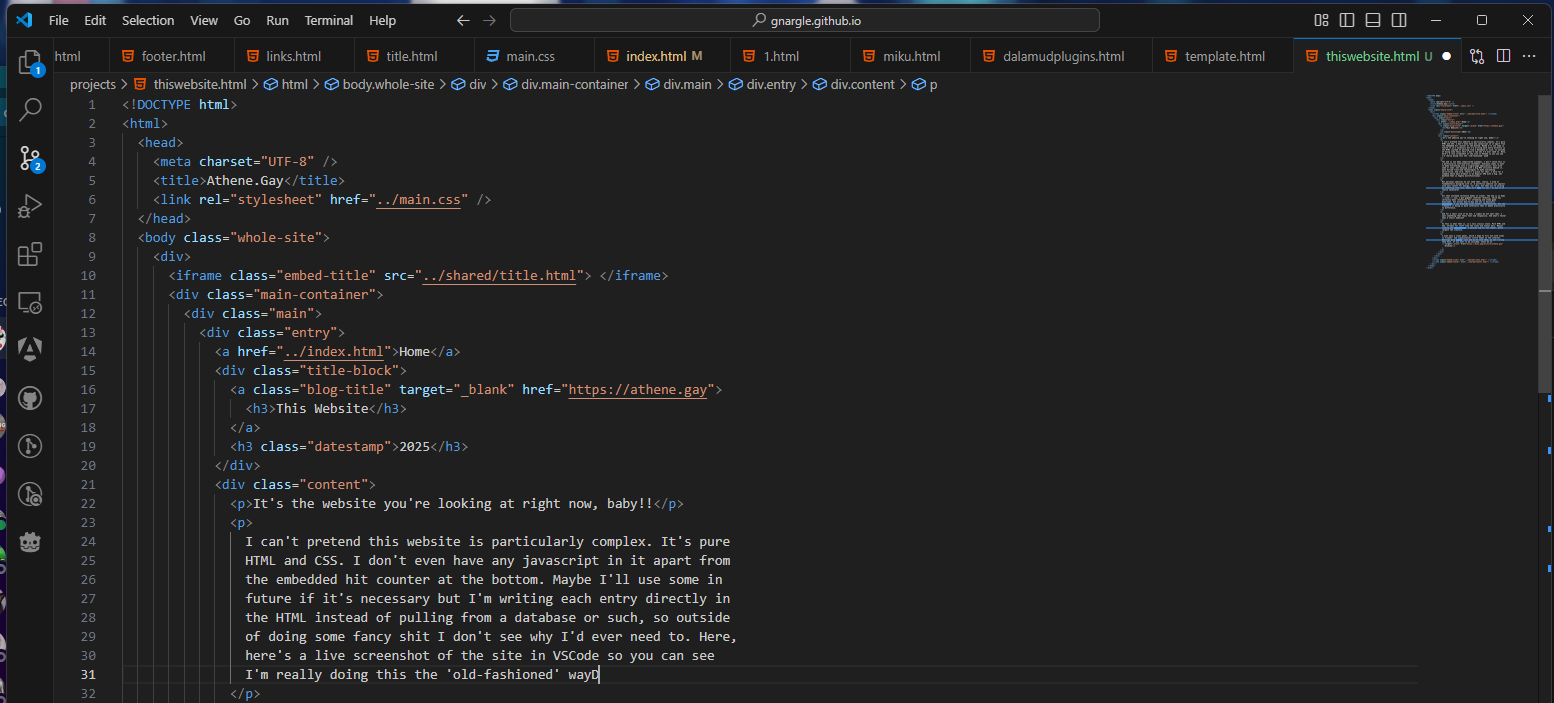
Task: Open the GitHub icon in activity bar
Action: (x=30, y=398)
